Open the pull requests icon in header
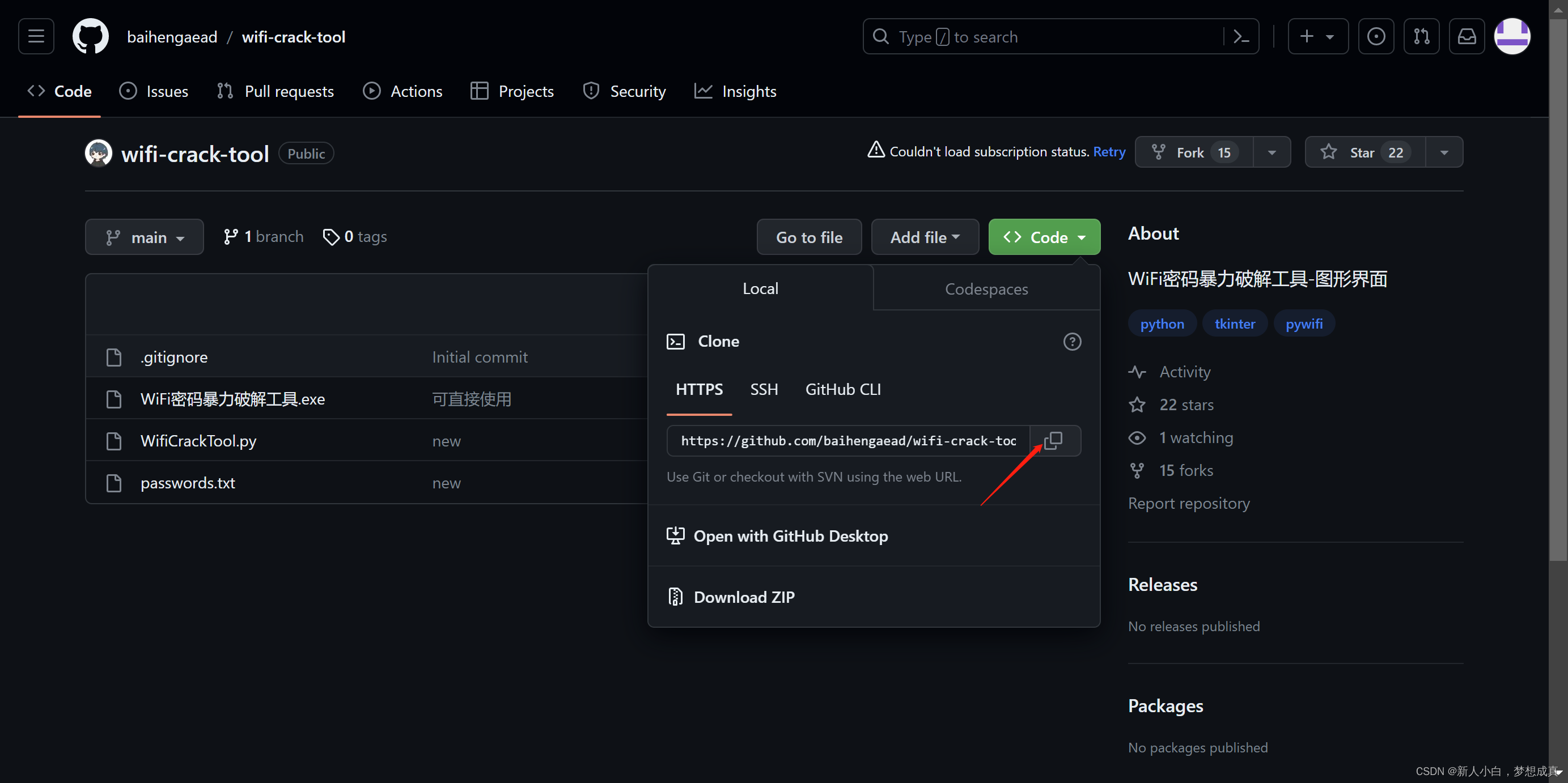This screenshot has height=783, width=1568. pyautogui.click(x=1421, y=36)
